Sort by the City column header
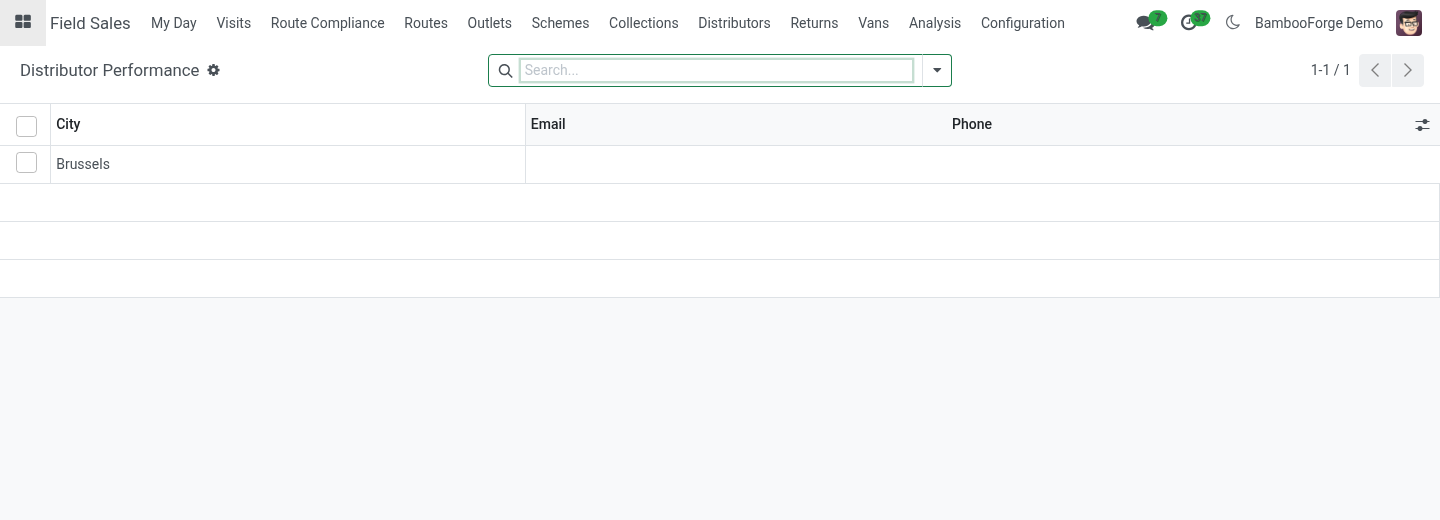1440x520 pixels. click(x=288, y=124)
